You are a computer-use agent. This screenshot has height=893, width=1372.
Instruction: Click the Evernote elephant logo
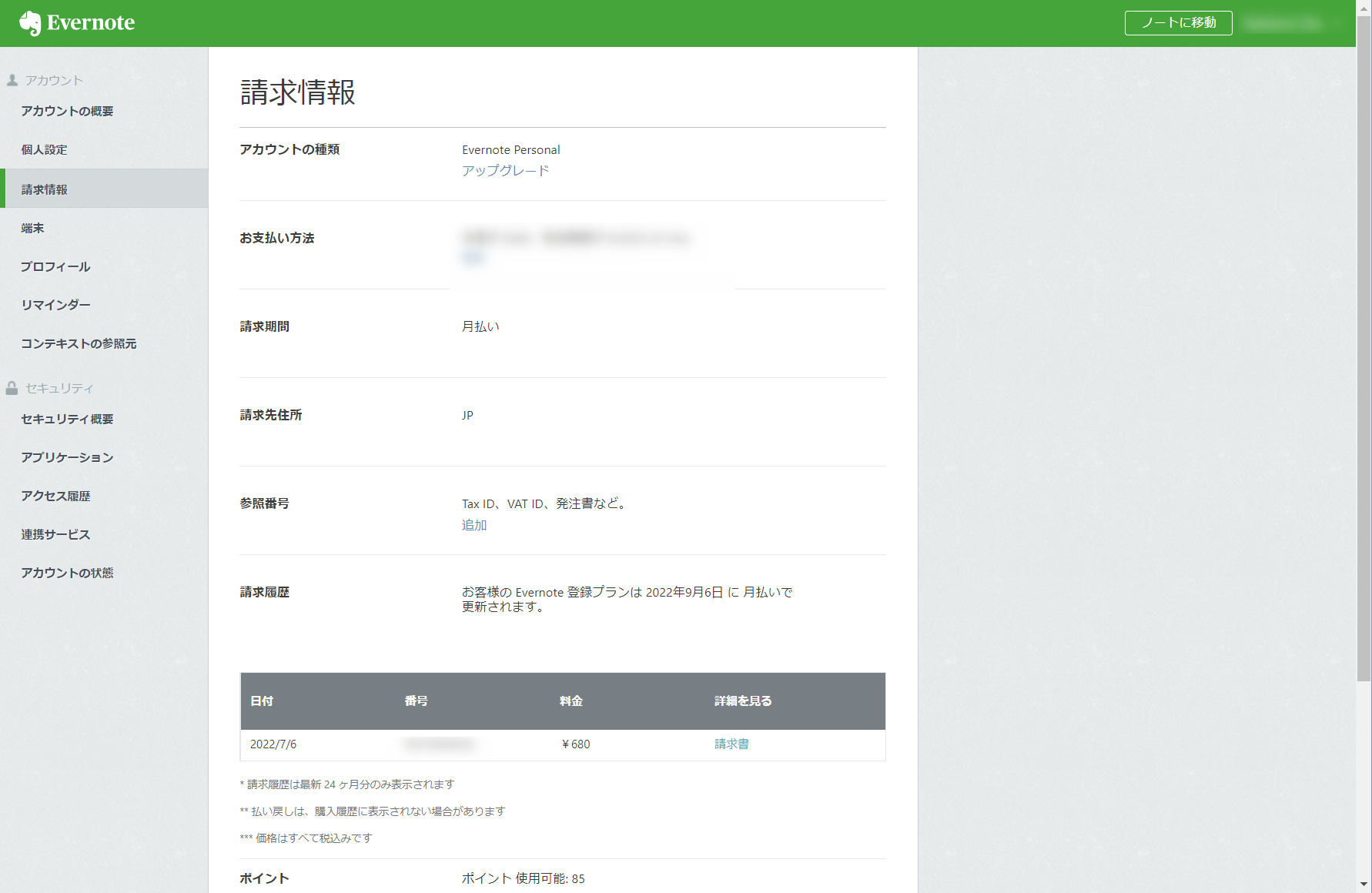pos(30,23)
